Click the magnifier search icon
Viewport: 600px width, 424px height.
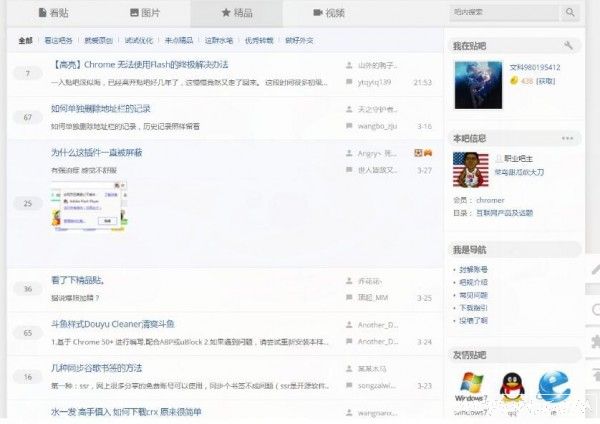[570, 12]
